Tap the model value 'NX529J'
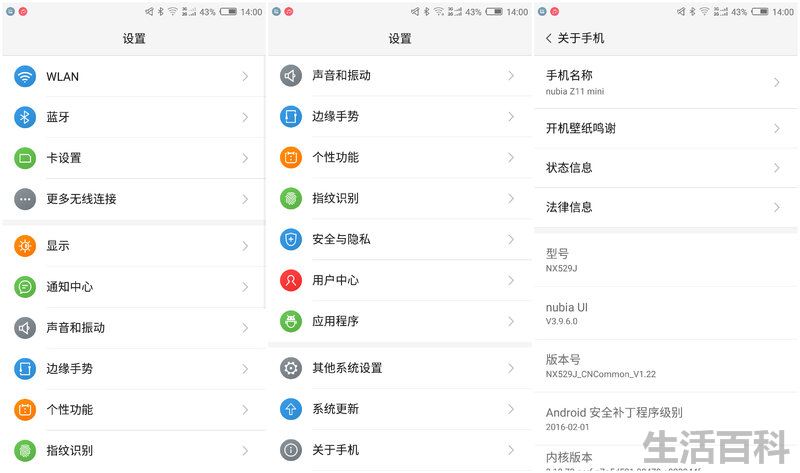 point(562,268)
